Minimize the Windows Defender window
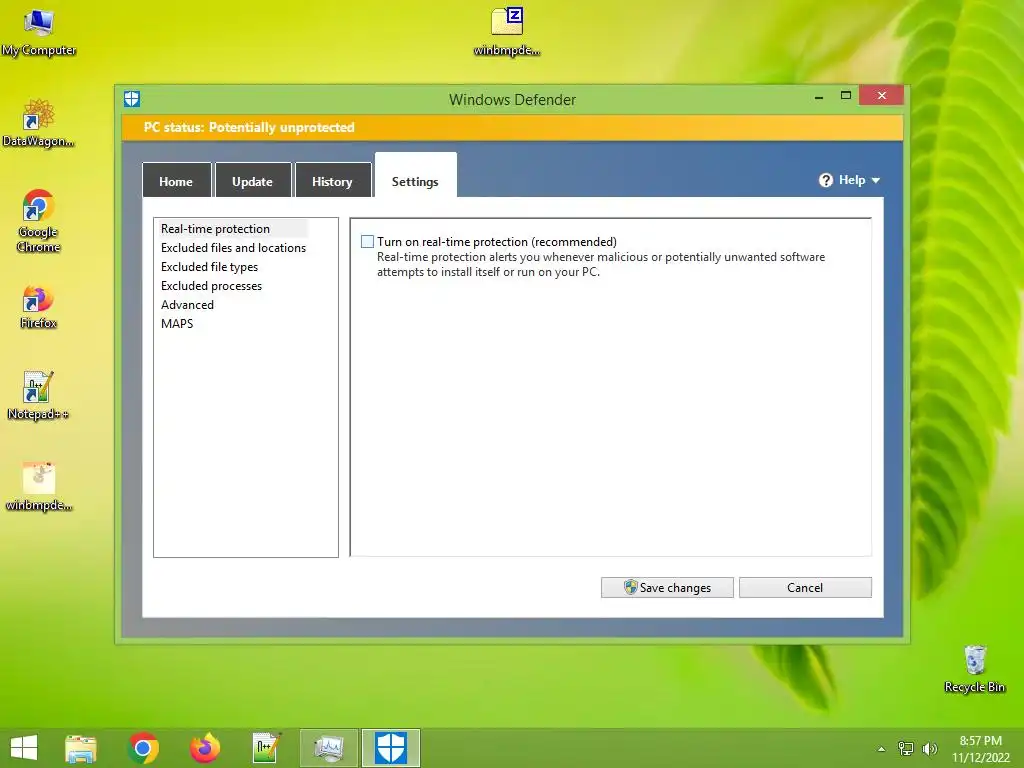The width and height of the screenshot is (1024, 768). pos(819,96)
